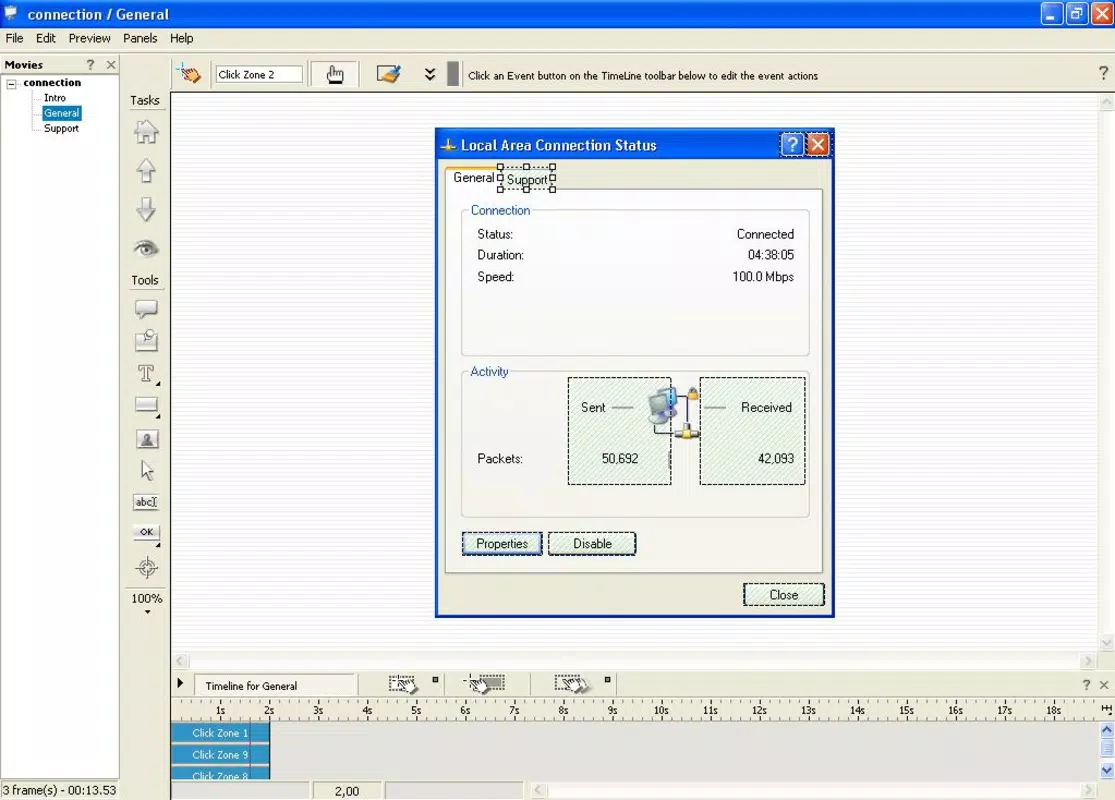Select General in the Movies tree
Screen dimensions: 1115x800
[62, 113]
